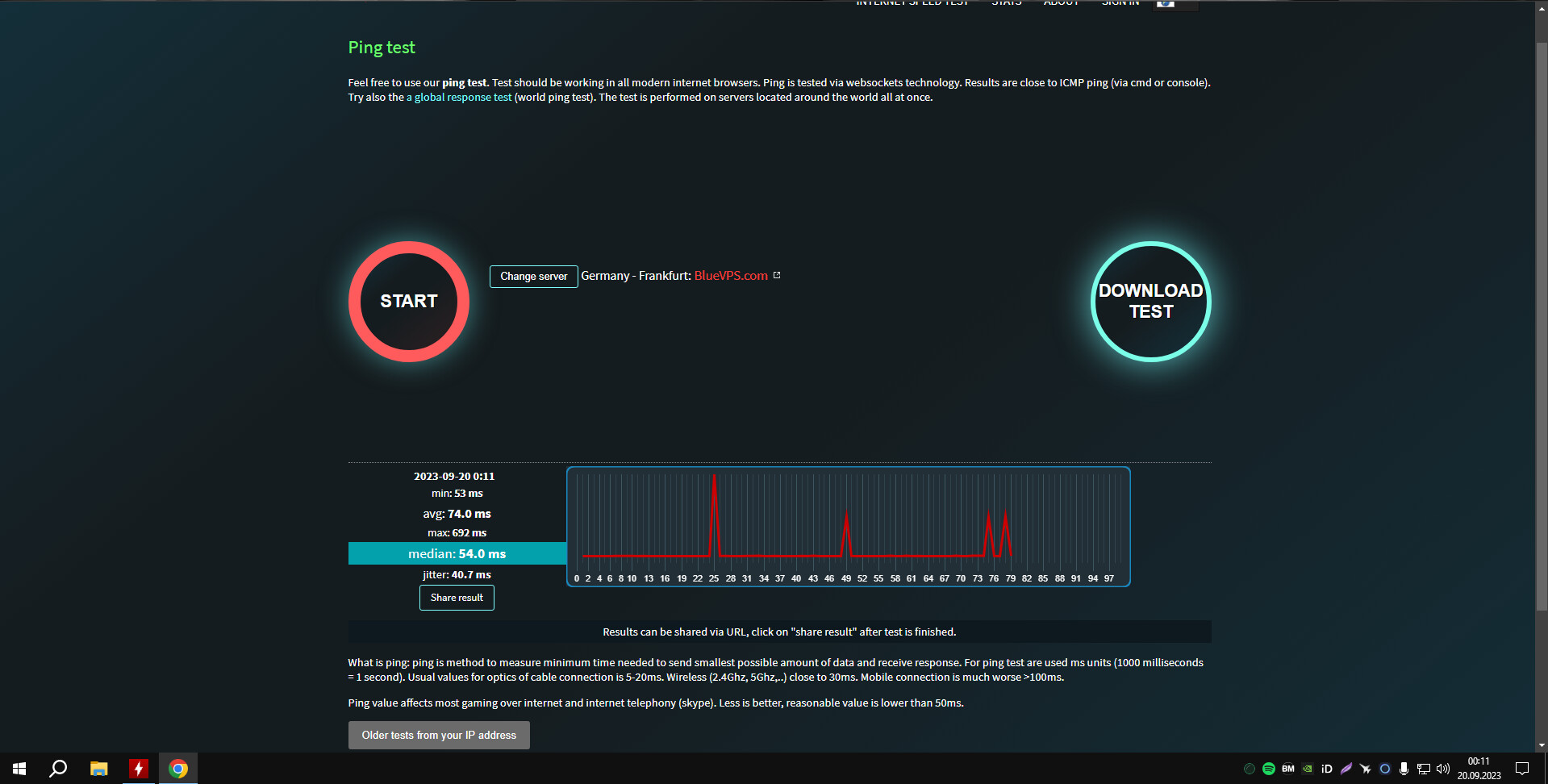This screenshot has width=1548, height=784.
Task: Click the avg 74.0 ms value
Action: click(x=469, y=514)
